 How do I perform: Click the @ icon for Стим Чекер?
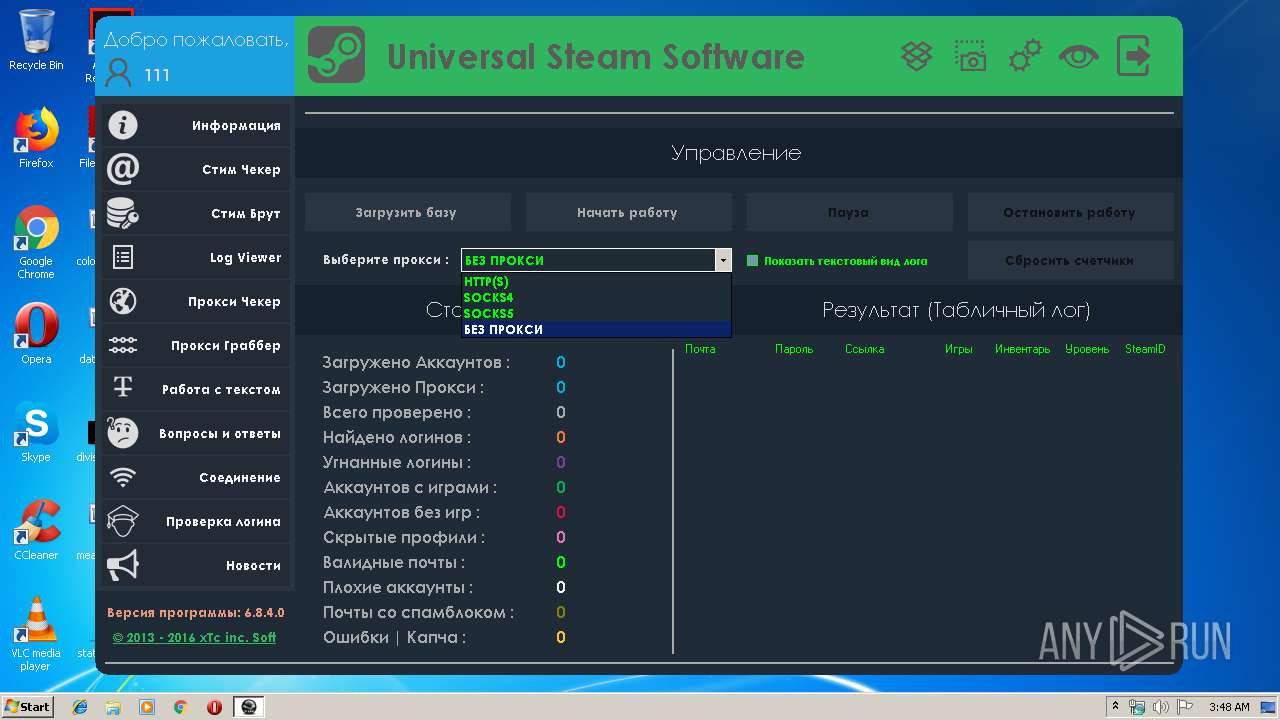(x=123, y=169)
